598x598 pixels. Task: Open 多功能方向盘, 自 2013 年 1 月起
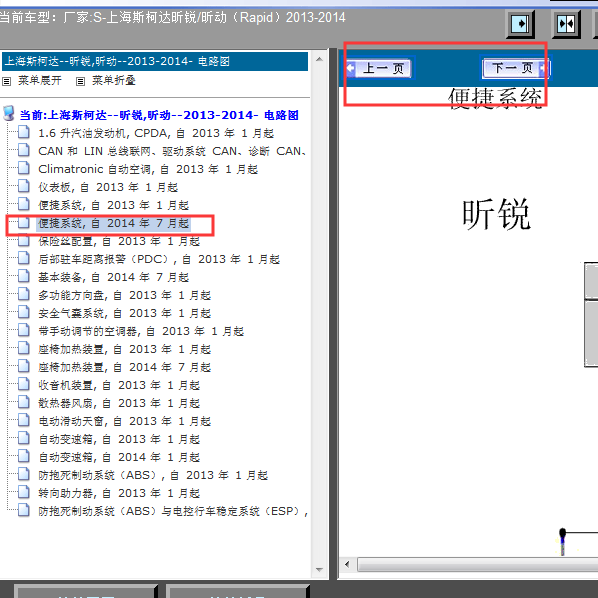(124, 295)
